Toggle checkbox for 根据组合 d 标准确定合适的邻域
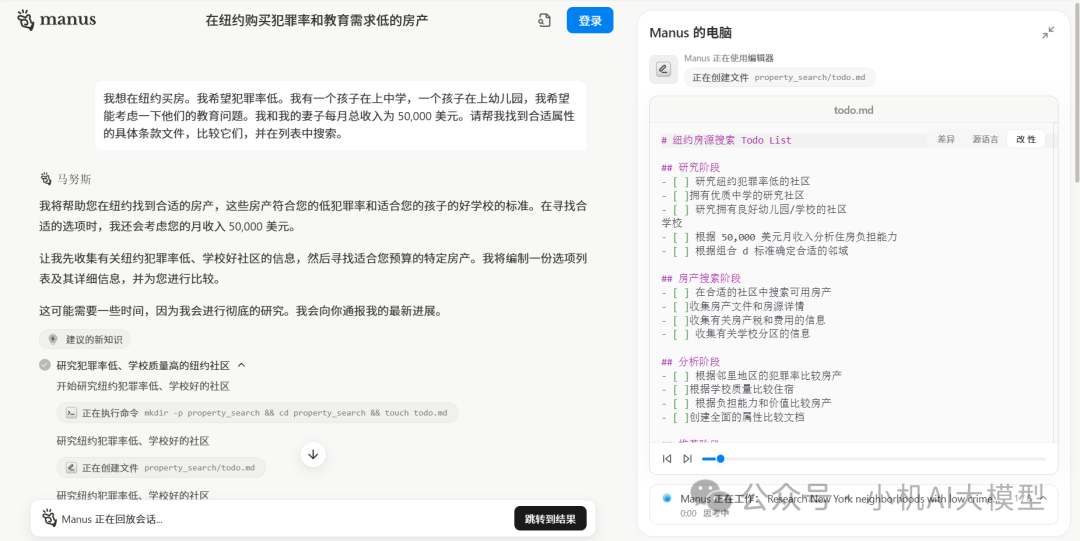 pos(679,251)
